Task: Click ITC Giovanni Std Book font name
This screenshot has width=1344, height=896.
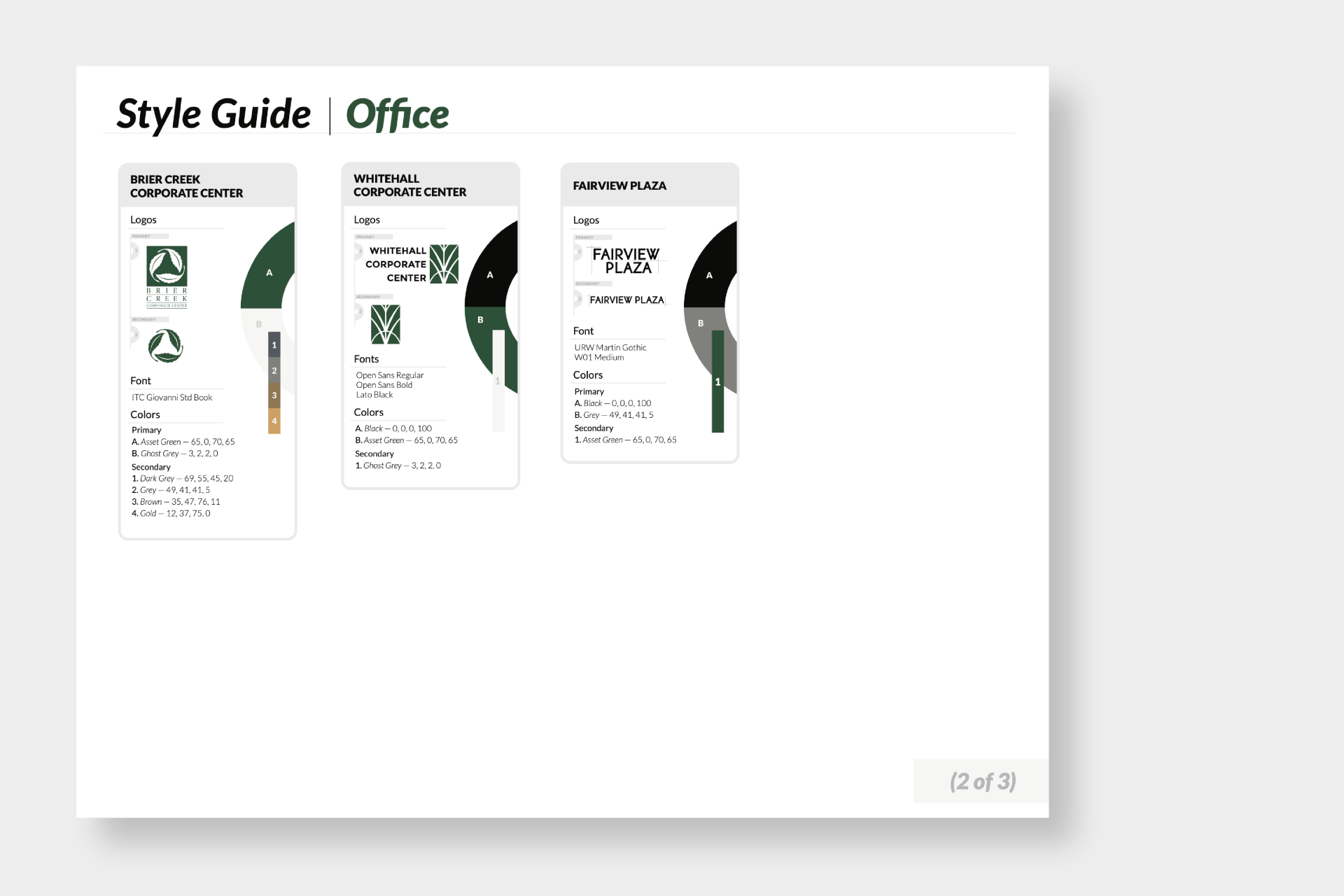Action: pyautogui.click(x=172, y=398)
